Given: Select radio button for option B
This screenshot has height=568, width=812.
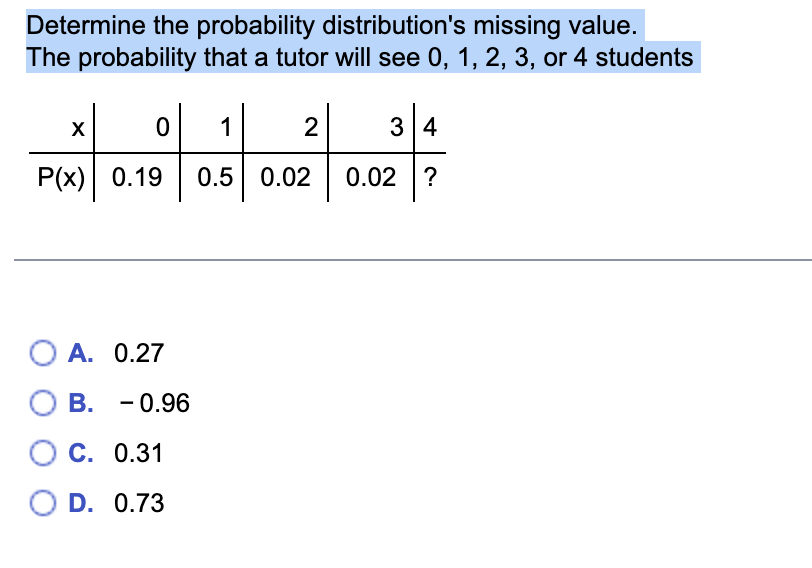Looking at the screenshot, I should click(42, 403).
